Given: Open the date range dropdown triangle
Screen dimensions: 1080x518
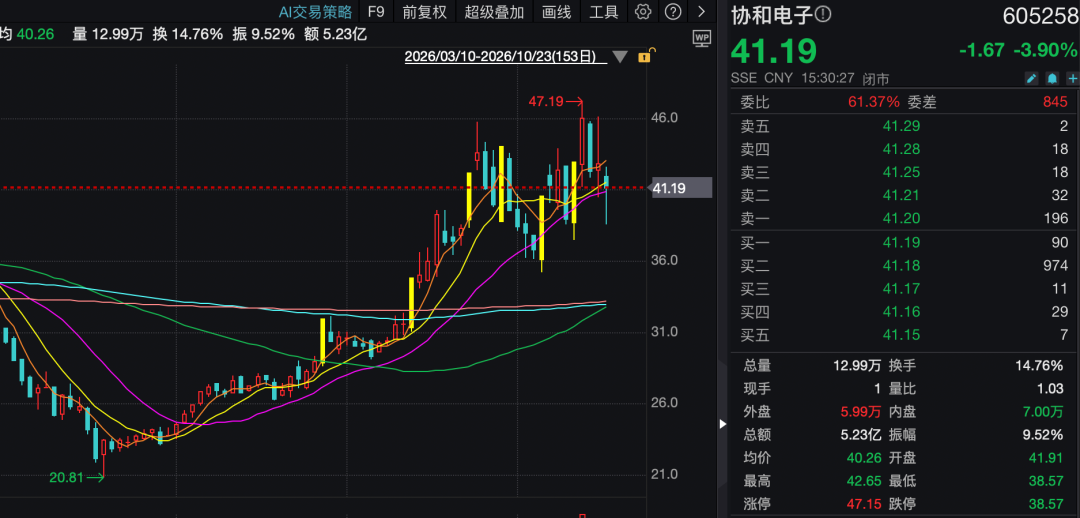Looking at the screenshot, I should [620, 57].
